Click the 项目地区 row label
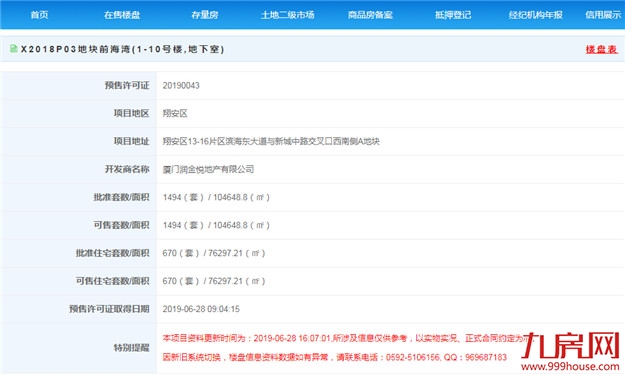625x376 pixels. tap(132, 113)
